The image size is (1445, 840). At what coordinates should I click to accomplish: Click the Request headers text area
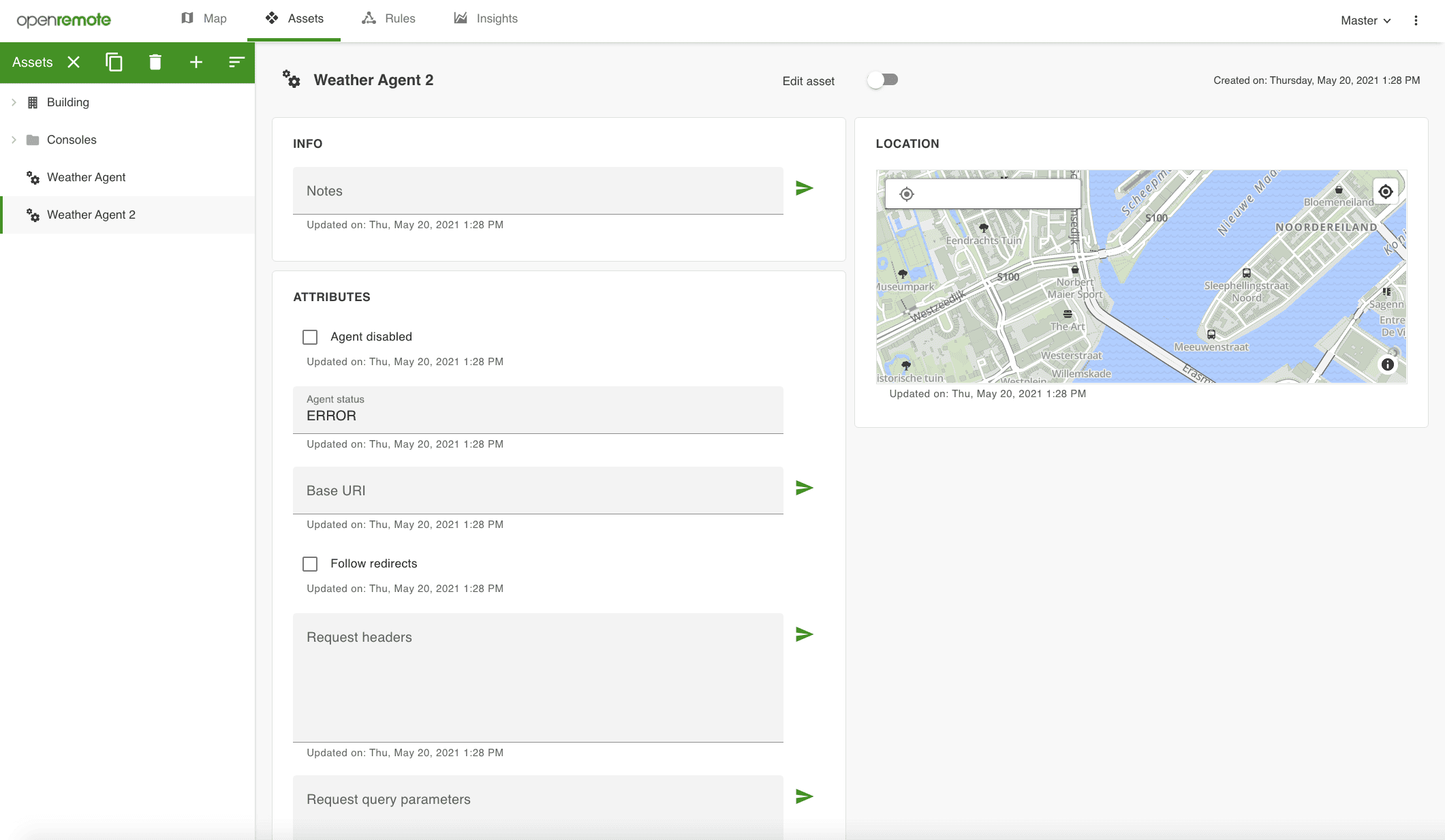tap(538, 677)
